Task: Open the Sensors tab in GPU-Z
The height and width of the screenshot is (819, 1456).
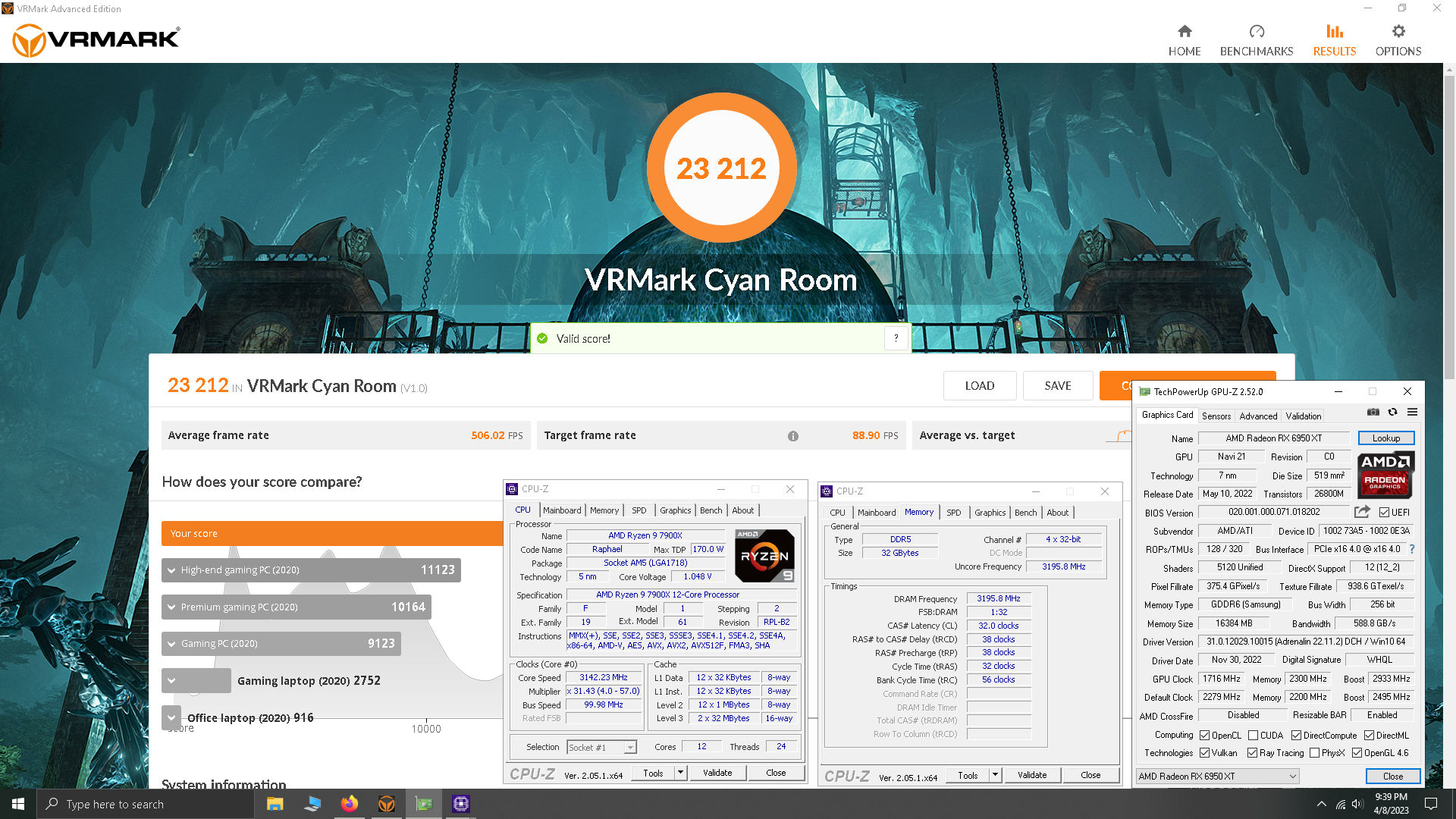Action: [1216, 416]
